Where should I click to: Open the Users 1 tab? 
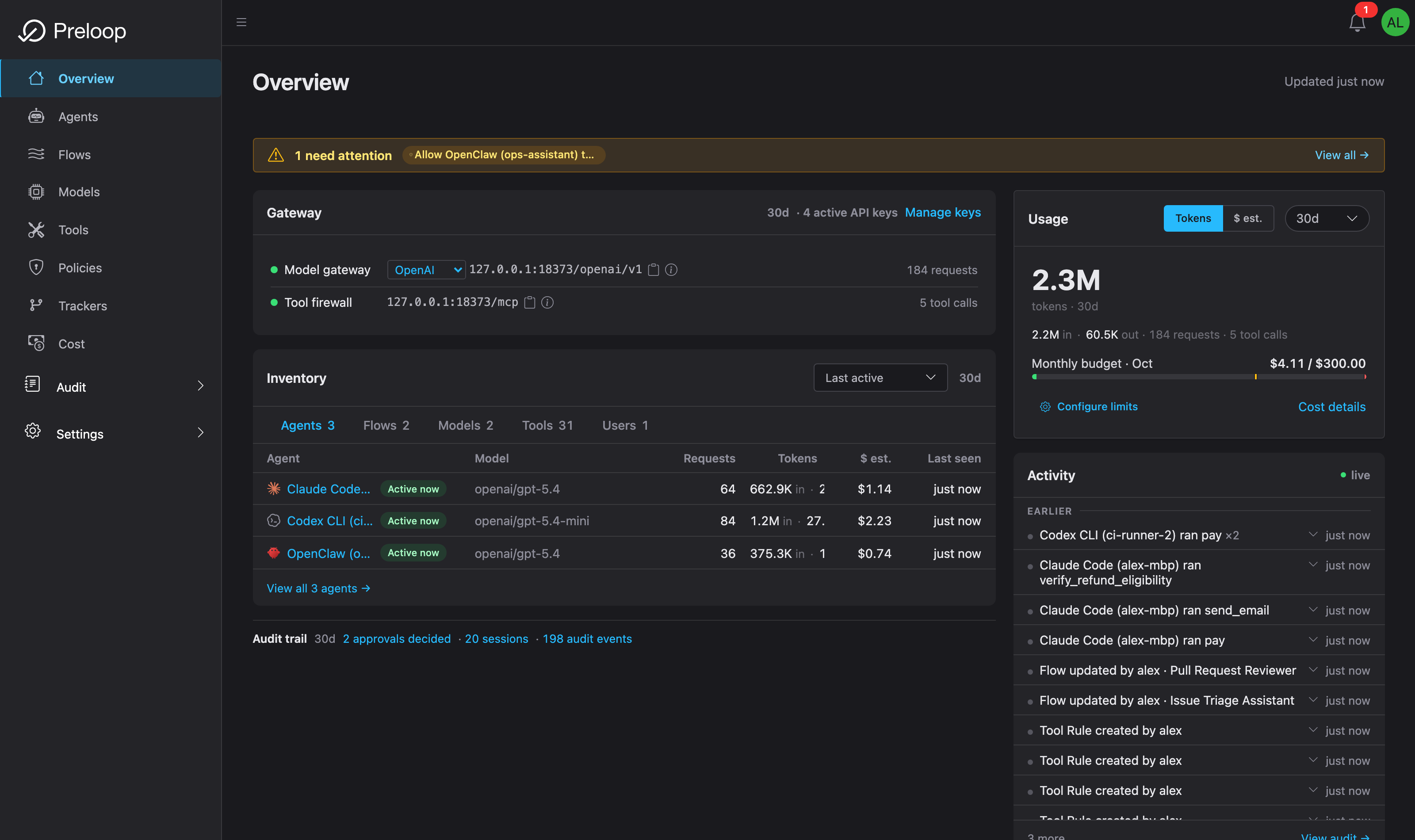625,425
